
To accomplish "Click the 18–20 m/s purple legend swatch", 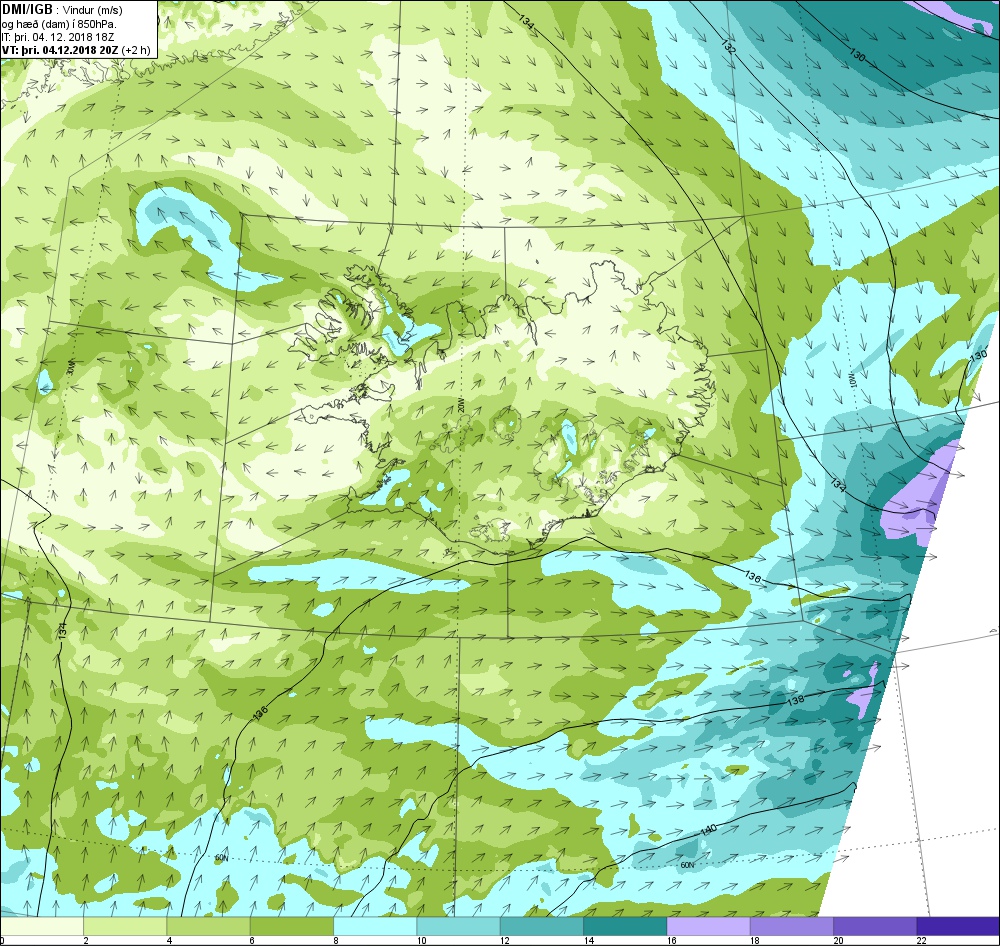I will (791, 926).
